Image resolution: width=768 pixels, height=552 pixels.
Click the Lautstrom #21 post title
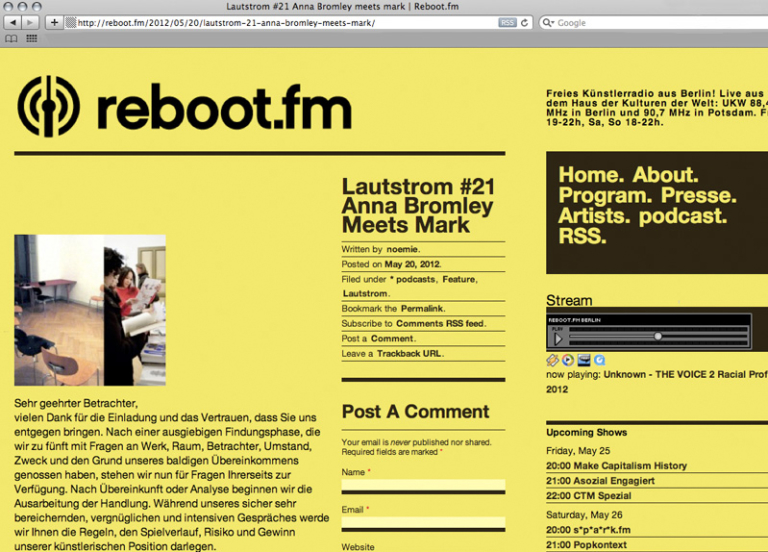418,206
